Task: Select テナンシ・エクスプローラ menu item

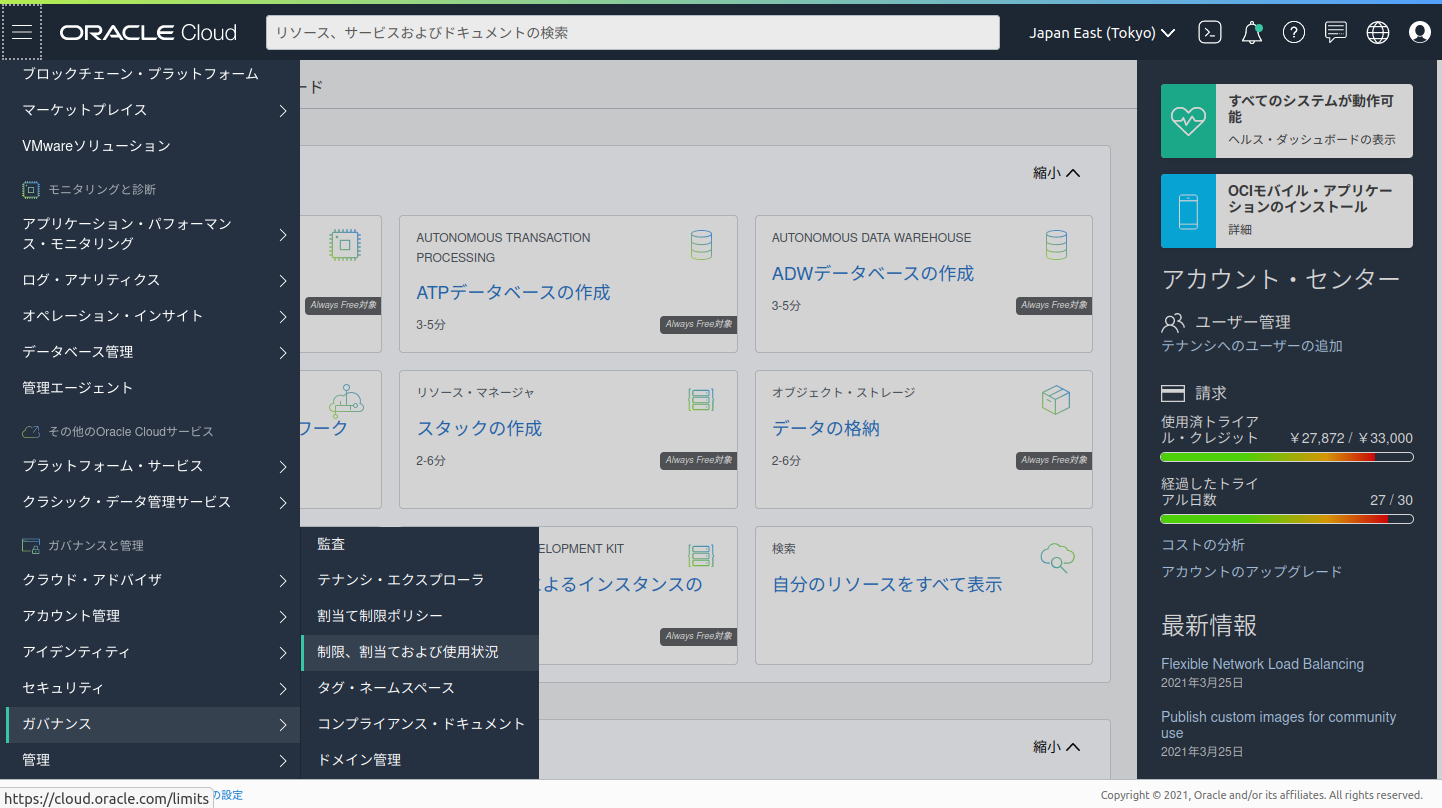Action: (420, 580)
